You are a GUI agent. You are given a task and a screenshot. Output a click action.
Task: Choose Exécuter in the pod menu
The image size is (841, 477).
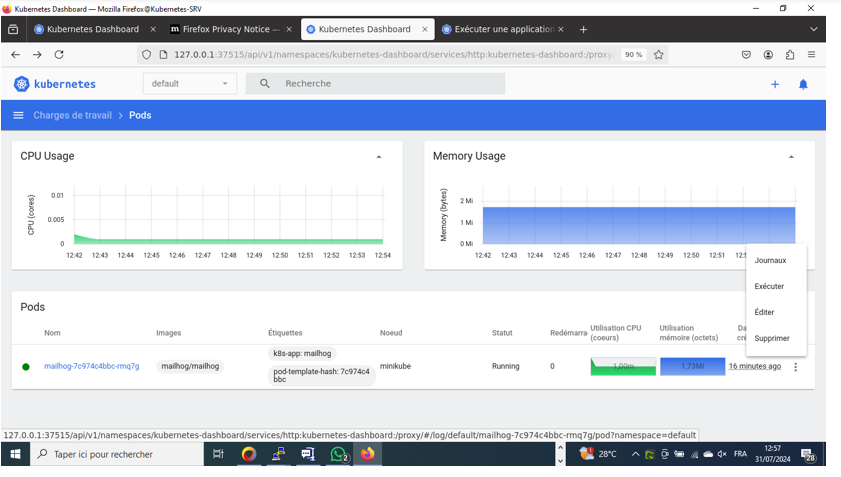click(x=769, y=286)
